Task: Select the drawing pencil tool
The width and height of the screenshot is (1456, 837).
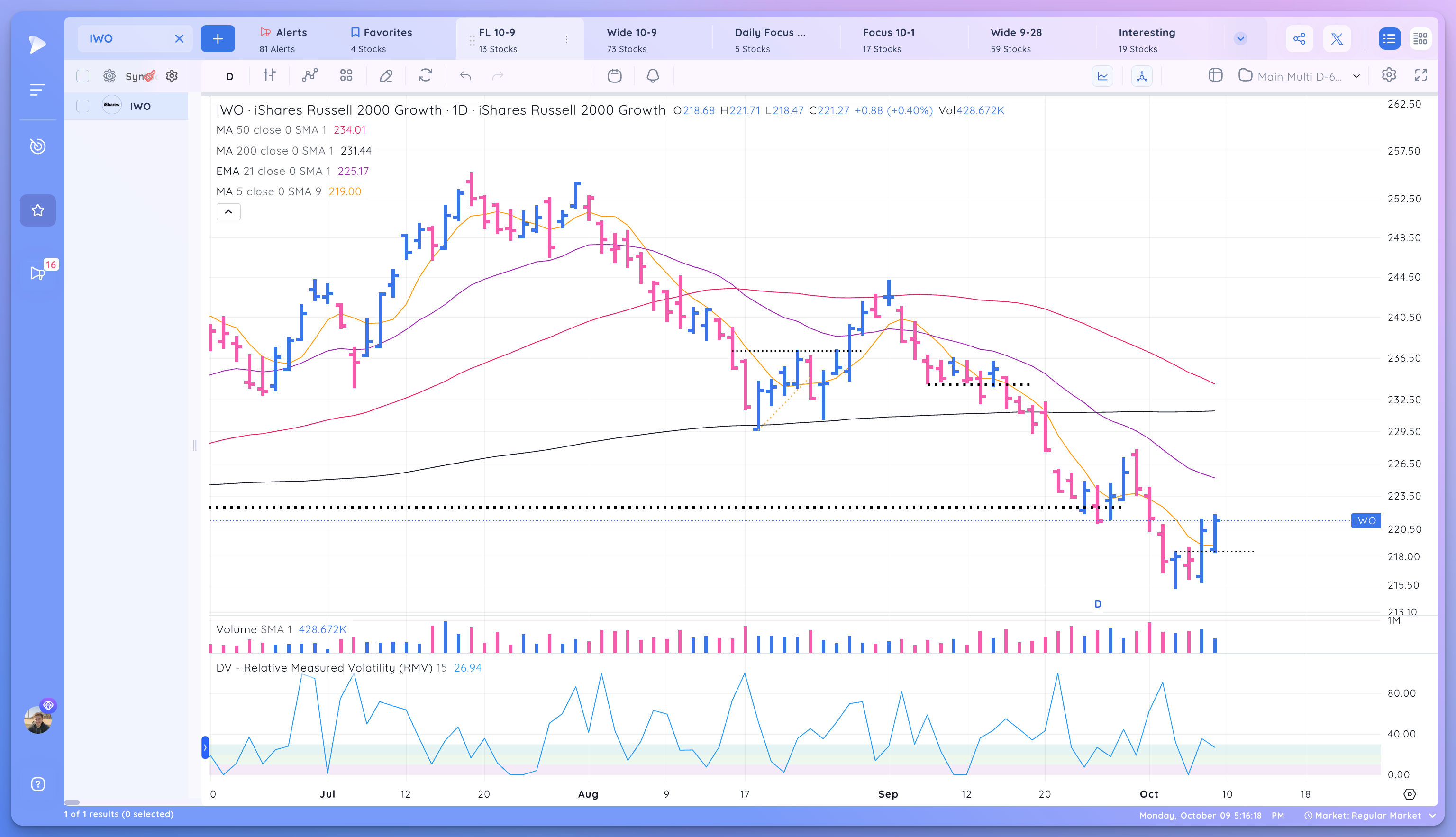Action: click(386, 75)
